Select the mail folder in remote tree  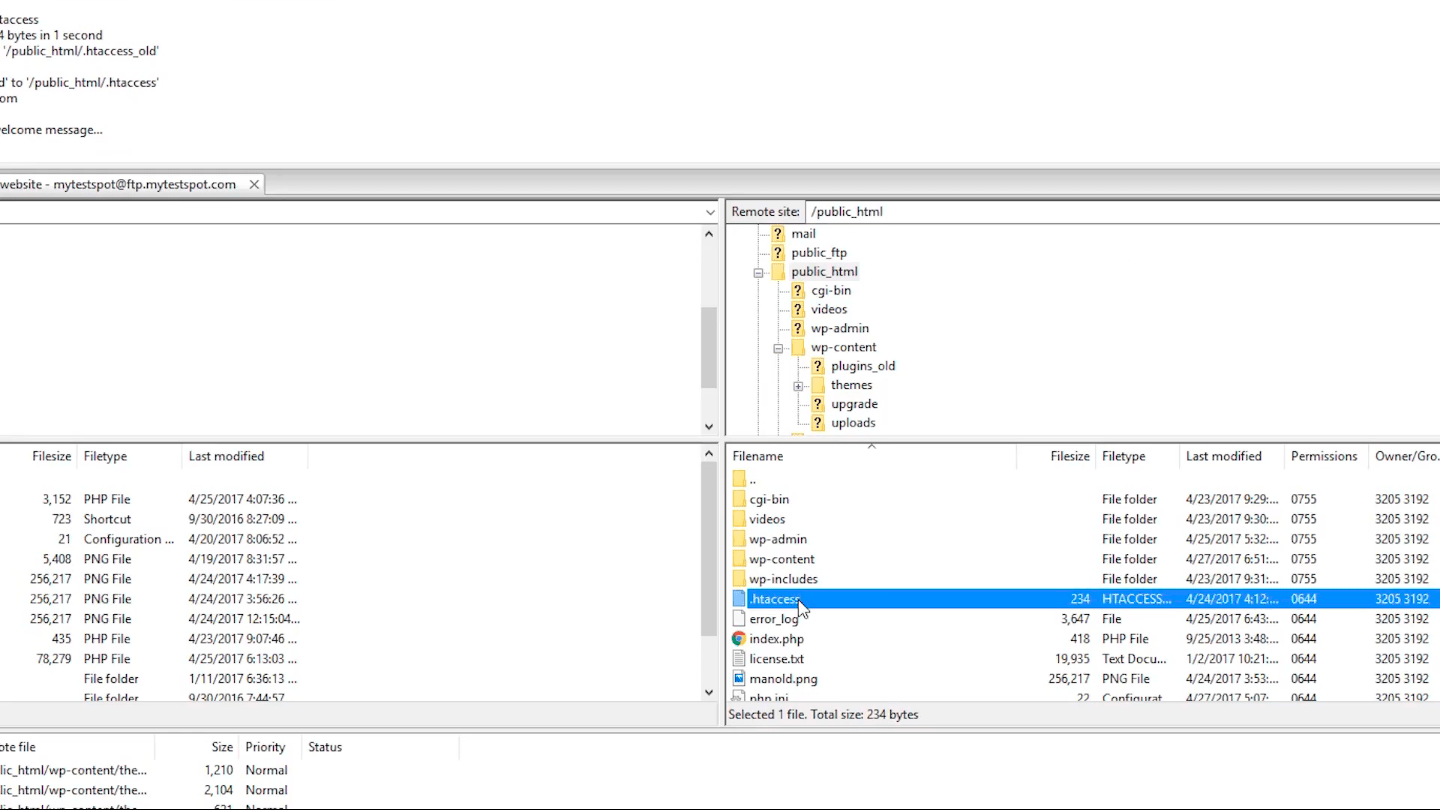point(803,234)
